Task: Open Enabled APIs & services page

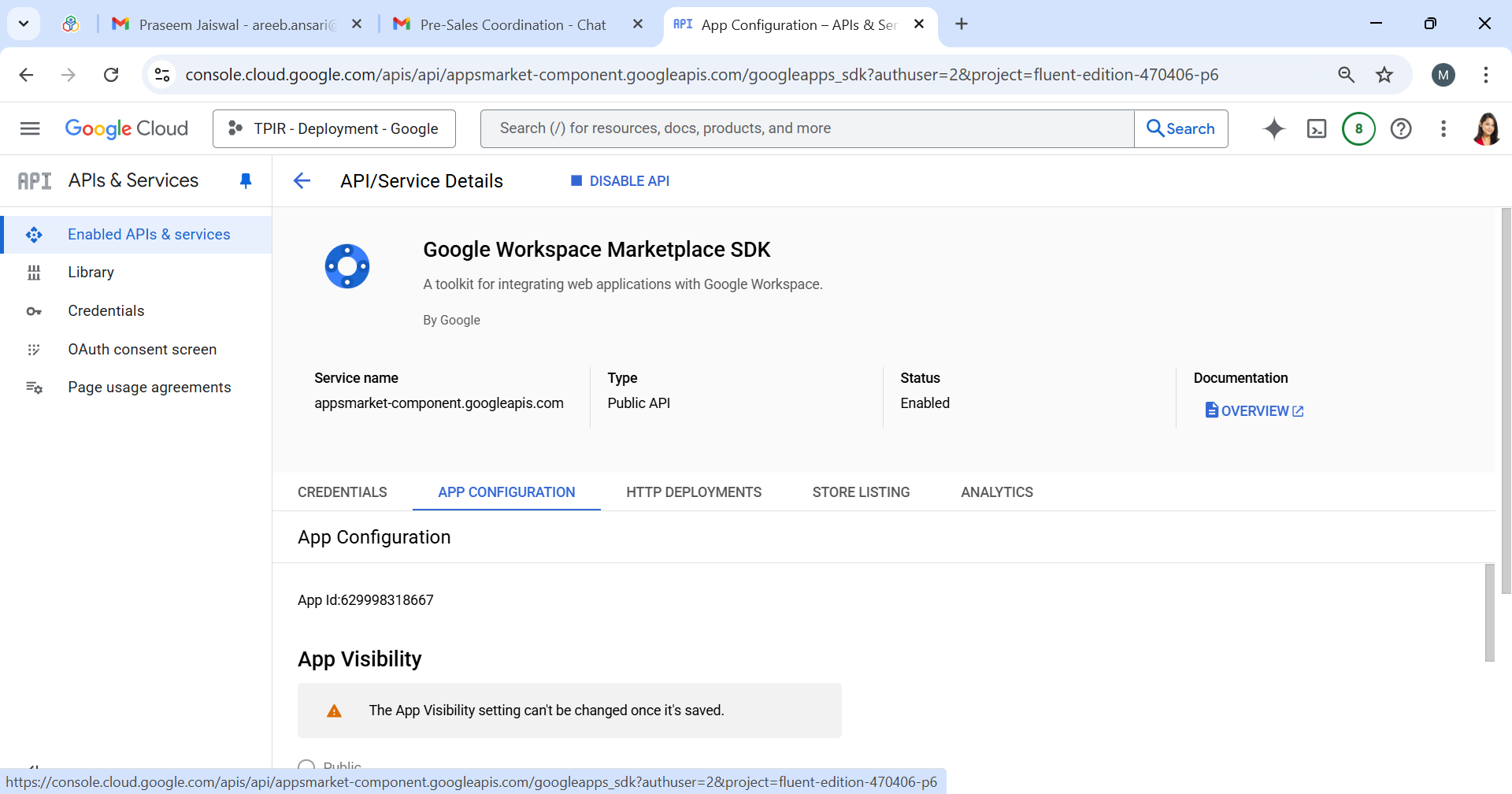Action: [149, 235]
